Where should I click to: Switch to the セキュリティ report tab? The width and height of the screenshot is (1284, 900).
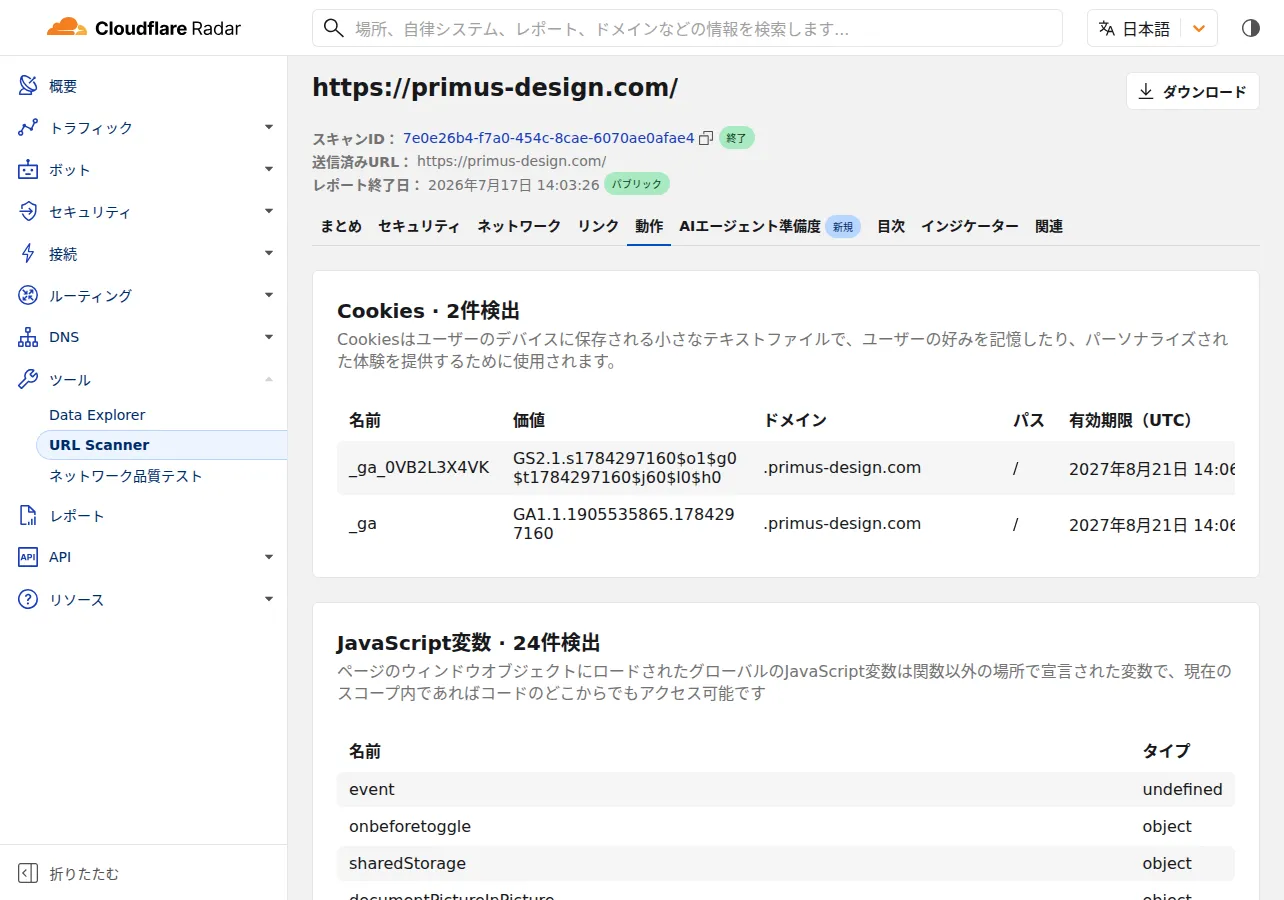pos(419,227)
